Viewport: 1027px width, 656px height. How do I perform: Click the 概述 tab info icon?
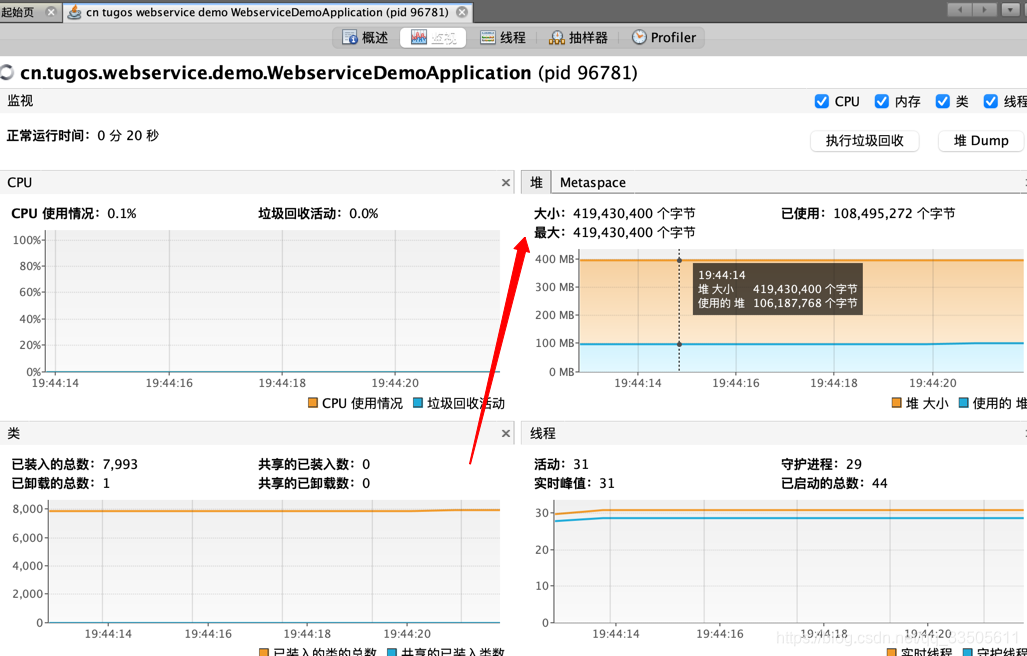(350, 37)
